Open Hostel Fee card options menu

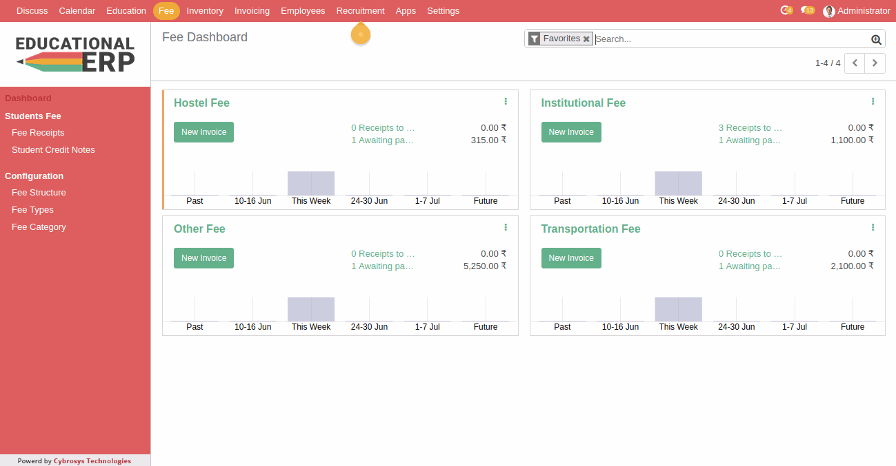click(505, 102)
